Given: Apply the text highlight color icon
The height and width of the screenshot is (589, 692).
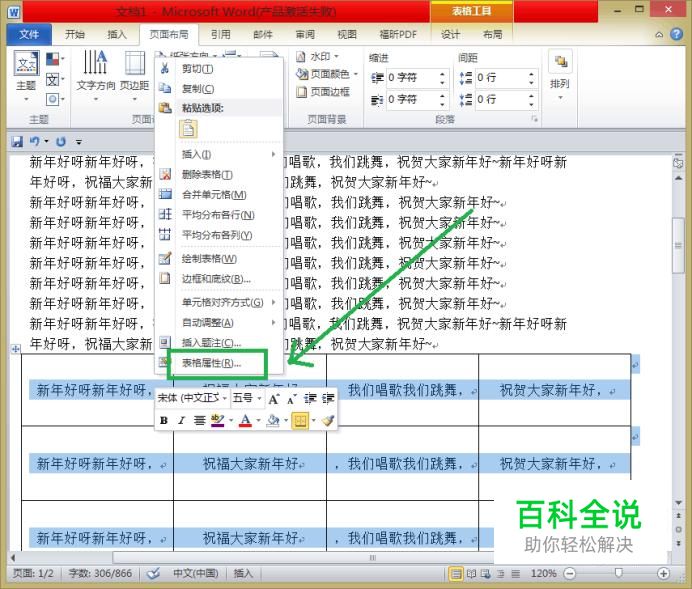Looking at the screenshot, I should [x=218, y=420].
